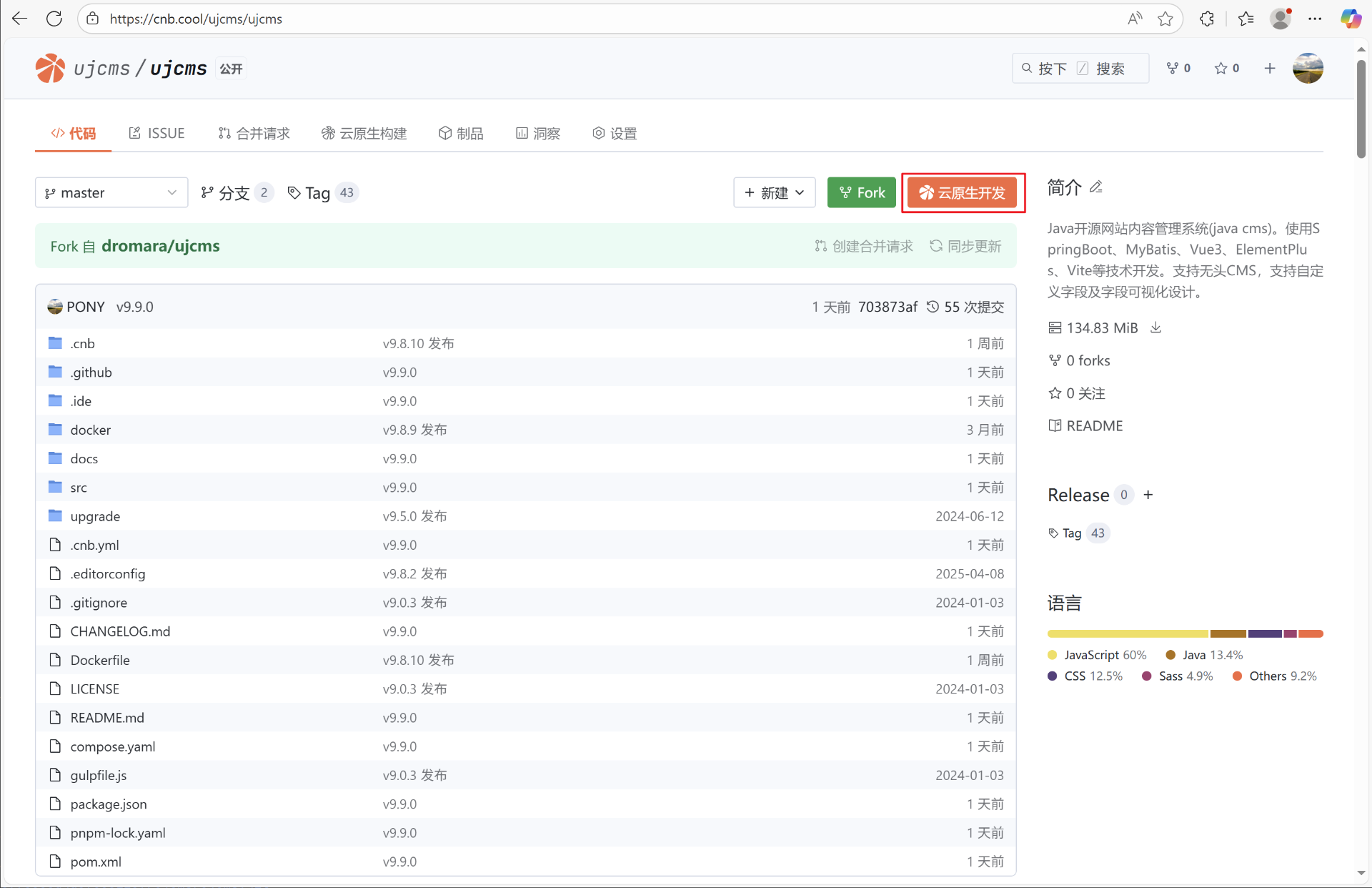Reload the page with refresh icon
This screenshot has height=888, width=1372.
click(54, 19)
